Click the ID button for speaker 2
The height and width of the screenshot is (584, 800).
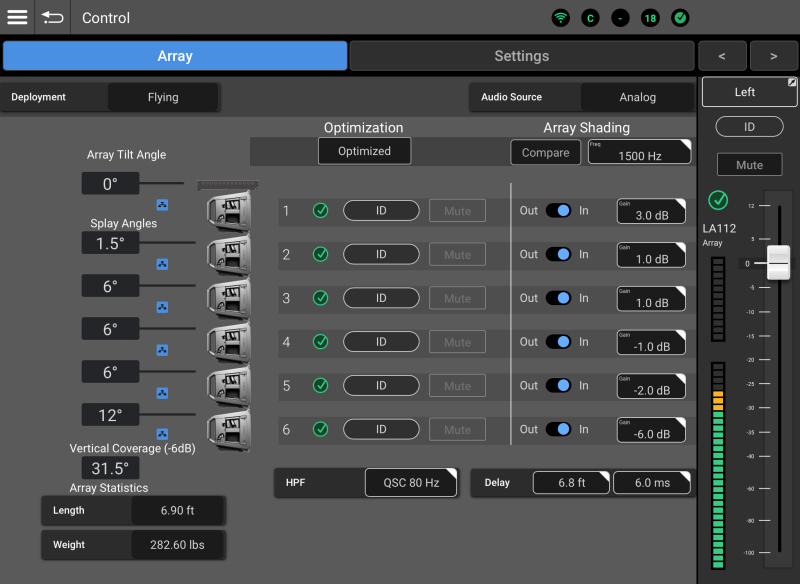point(381,255)
